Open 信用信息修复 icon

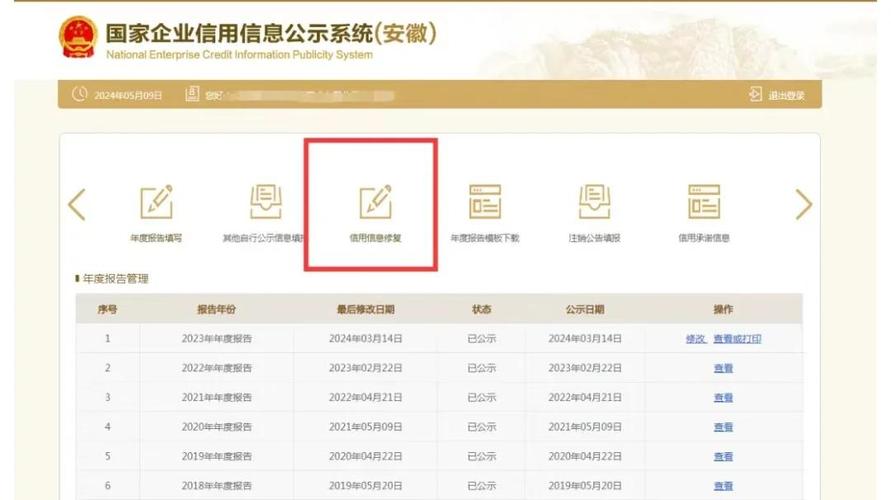coord(375,202)
